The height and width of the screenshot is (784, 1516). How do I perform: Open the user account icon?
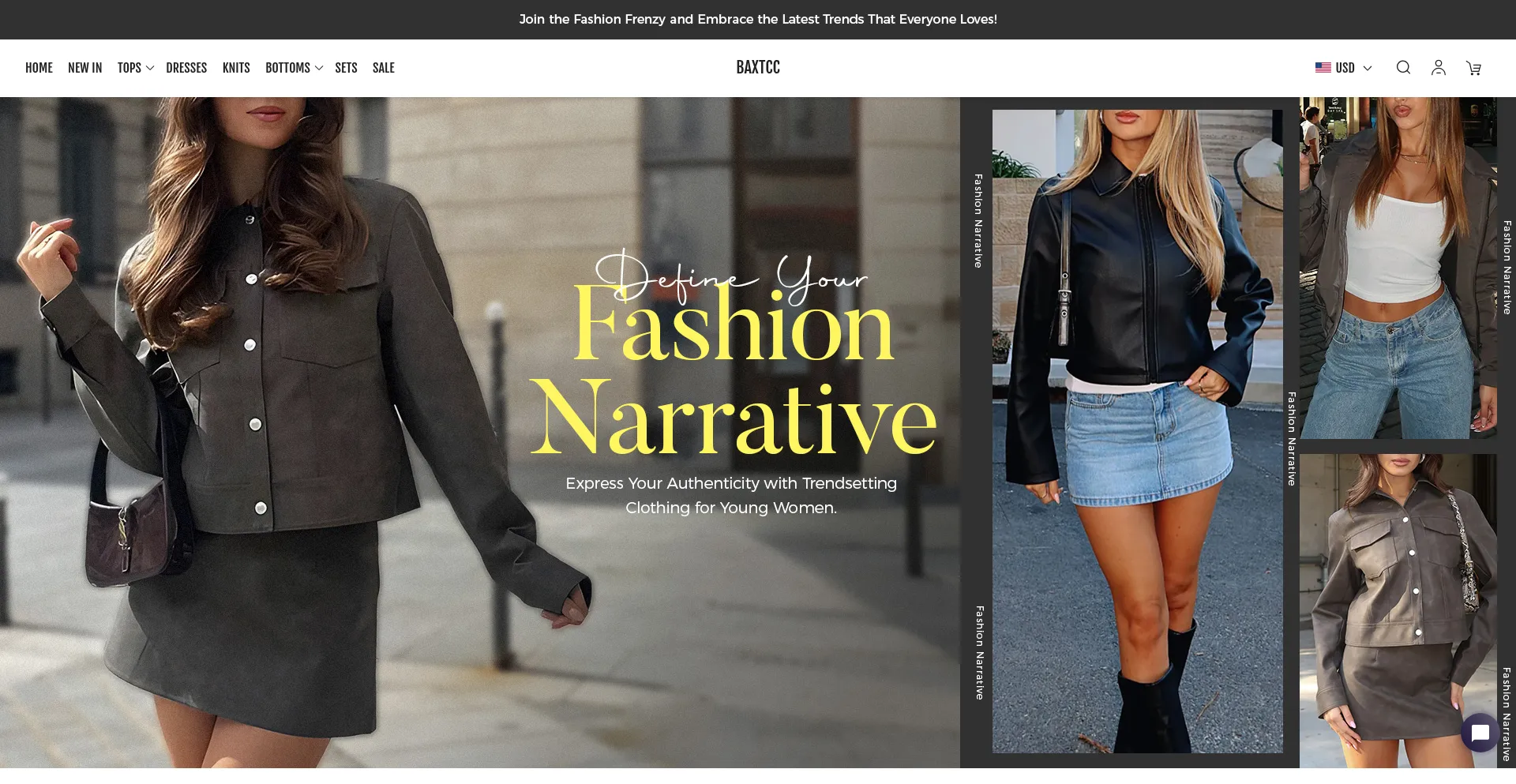click(x=1438, y=68)
